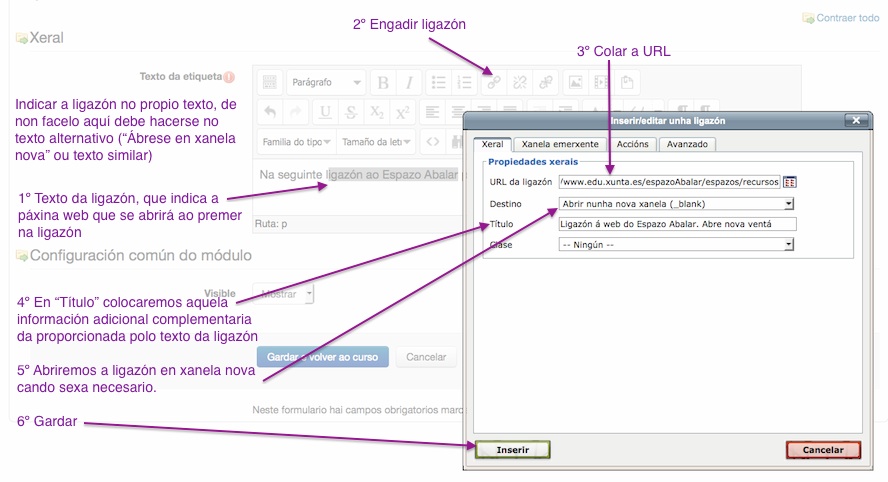Viewport: 888px width, 482px height.
Task: Click the prevent automatic linking icon
Action: pyautogui.click(x=546, y=83)
